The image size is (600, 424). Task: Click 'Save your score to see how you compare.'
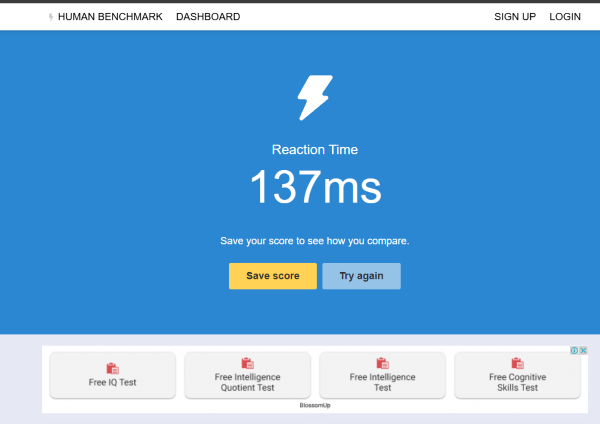coord(315,241)
